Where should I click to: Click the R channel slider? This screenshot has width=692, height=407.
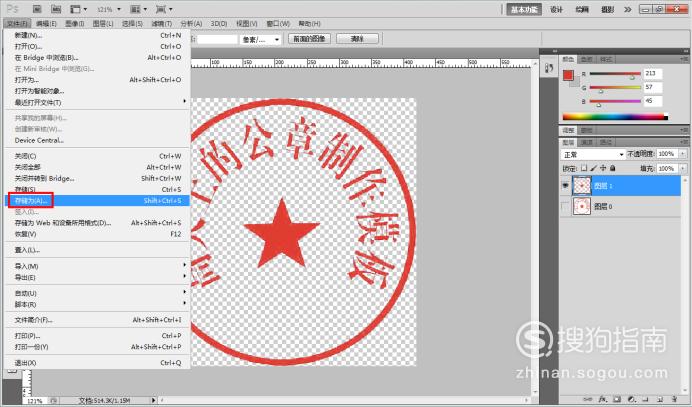click(615, 75)
